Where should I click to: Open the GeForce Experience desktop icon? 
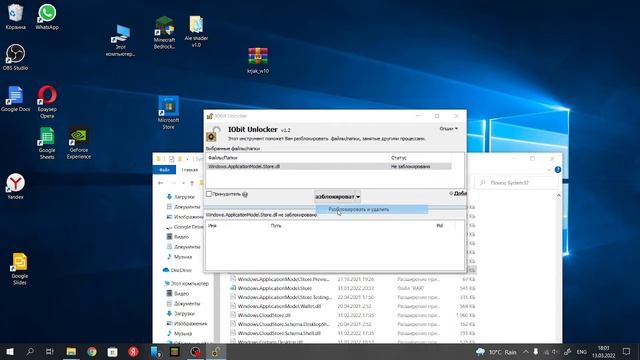pos(79,143)
